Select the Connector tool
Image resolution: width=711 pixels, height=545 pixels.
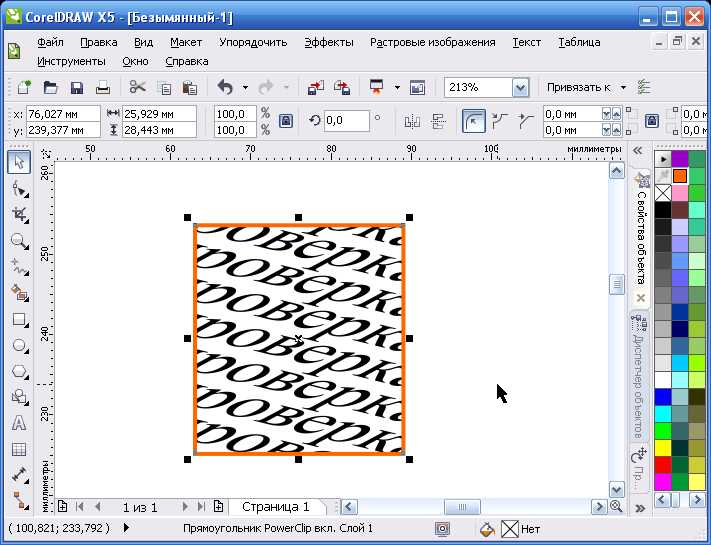click(19, 500)
